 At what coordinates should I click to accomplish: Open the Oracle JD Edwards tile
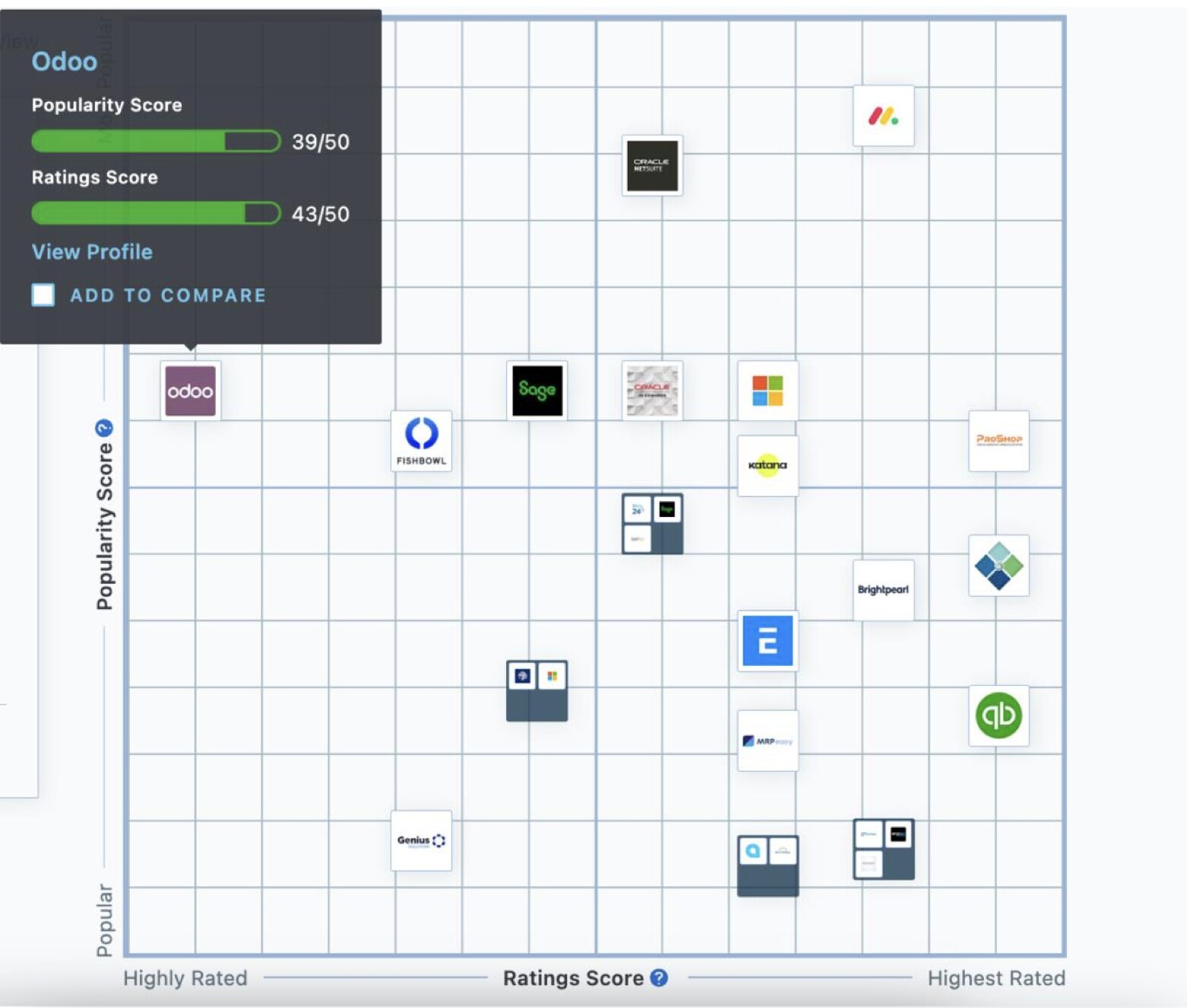(652, 391)
